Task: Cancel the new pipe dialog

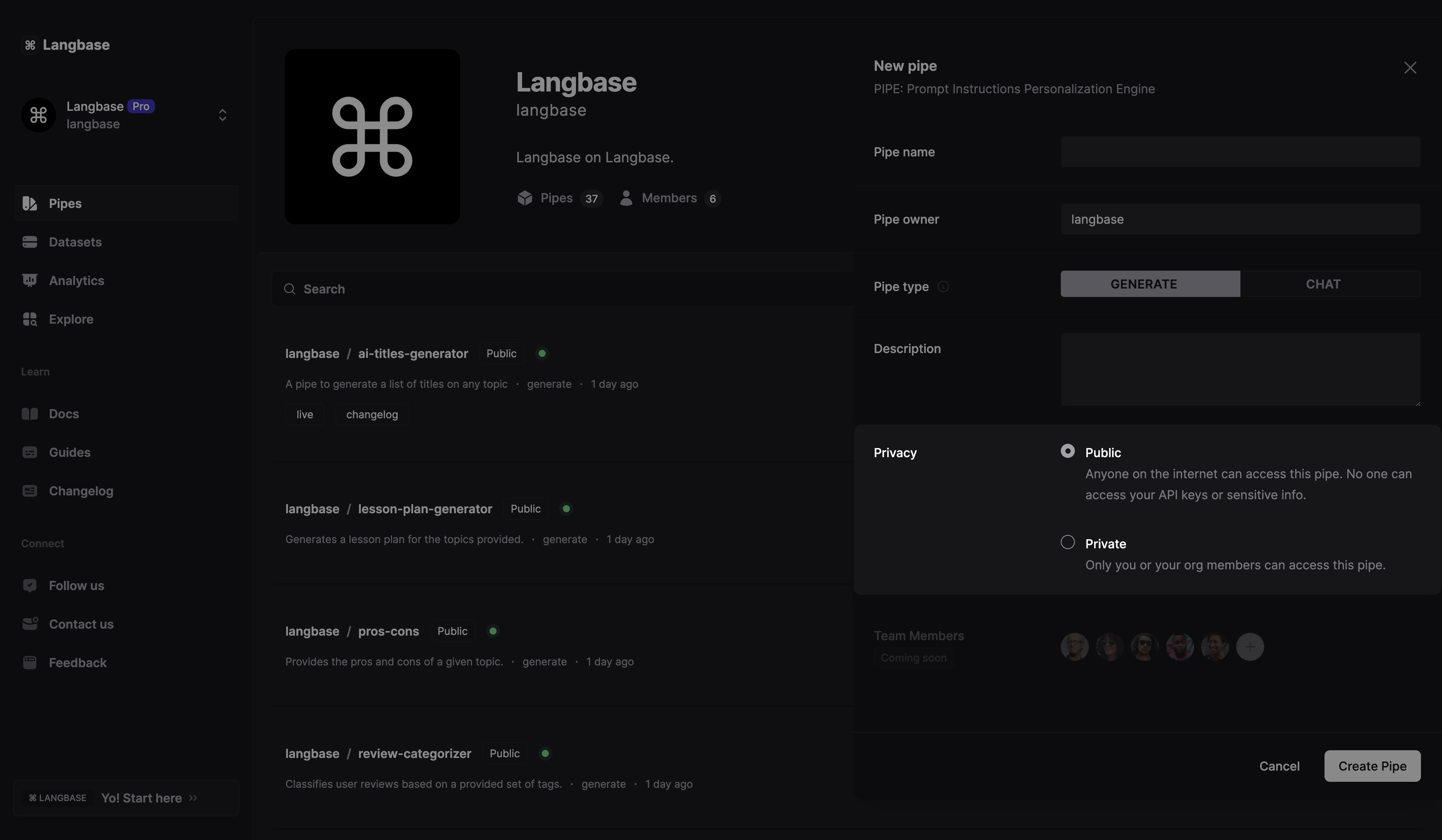Action: click(1279, 766)
